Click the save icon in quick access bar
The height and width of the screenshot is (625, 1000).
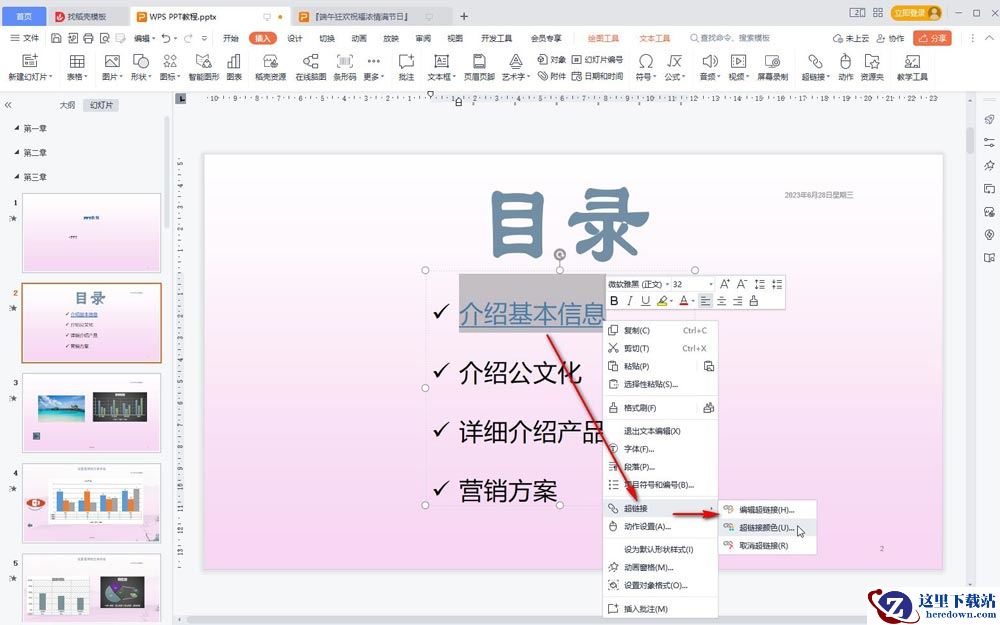(56, 38)
